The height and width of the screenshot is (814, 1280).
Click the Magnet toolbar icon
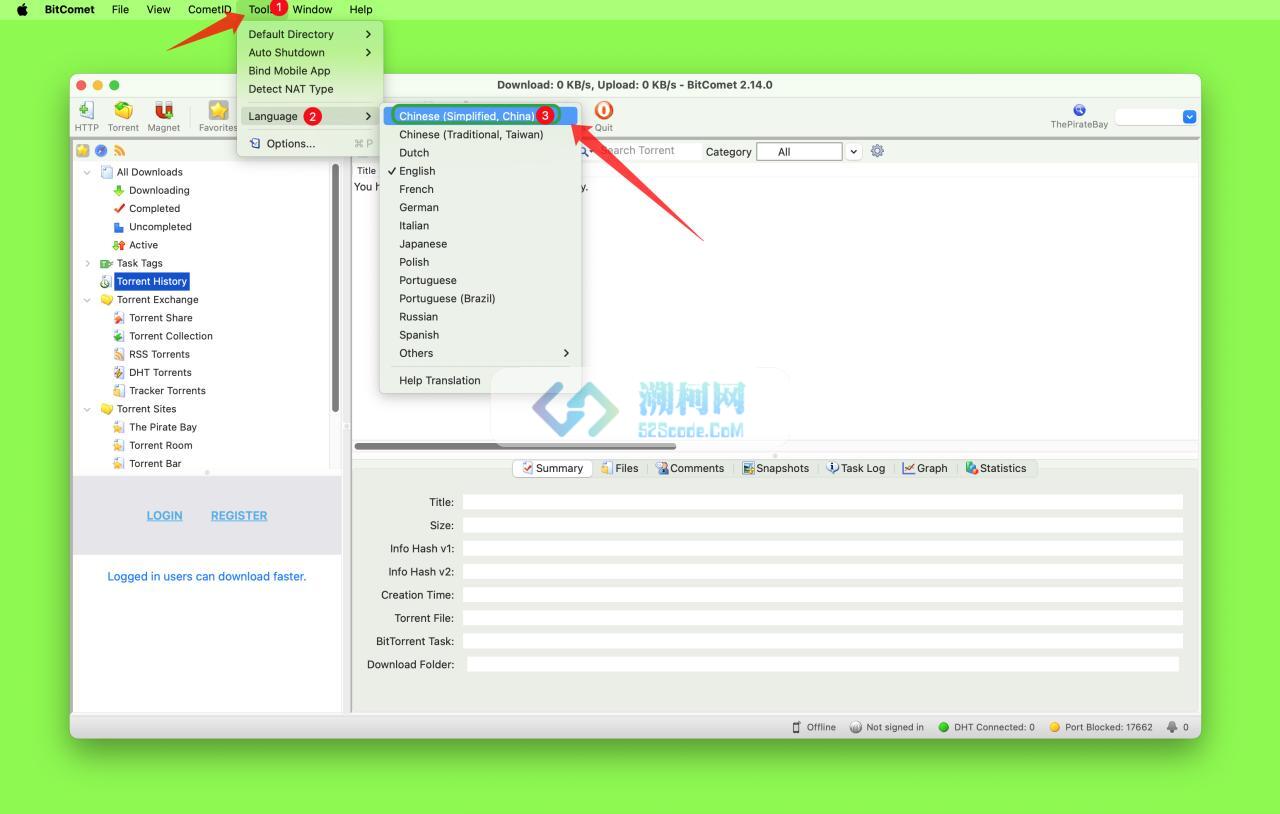(x=163, y=111)
